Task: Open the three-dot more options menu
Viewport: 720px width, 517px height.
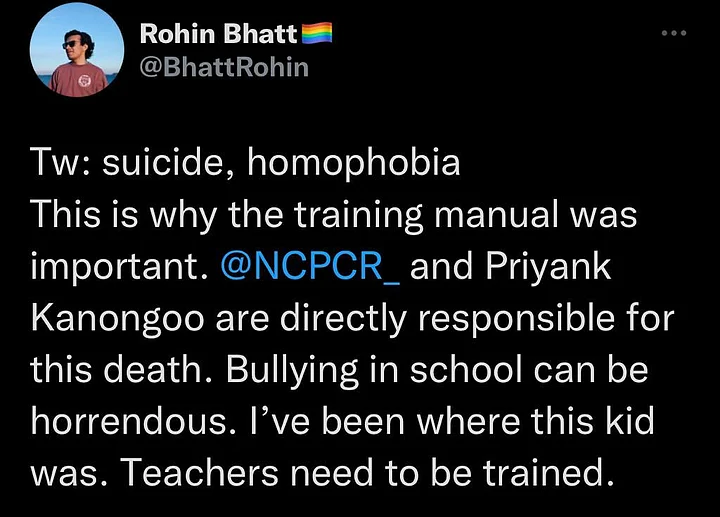Action: pyautogui.click(x=674, y=34)
